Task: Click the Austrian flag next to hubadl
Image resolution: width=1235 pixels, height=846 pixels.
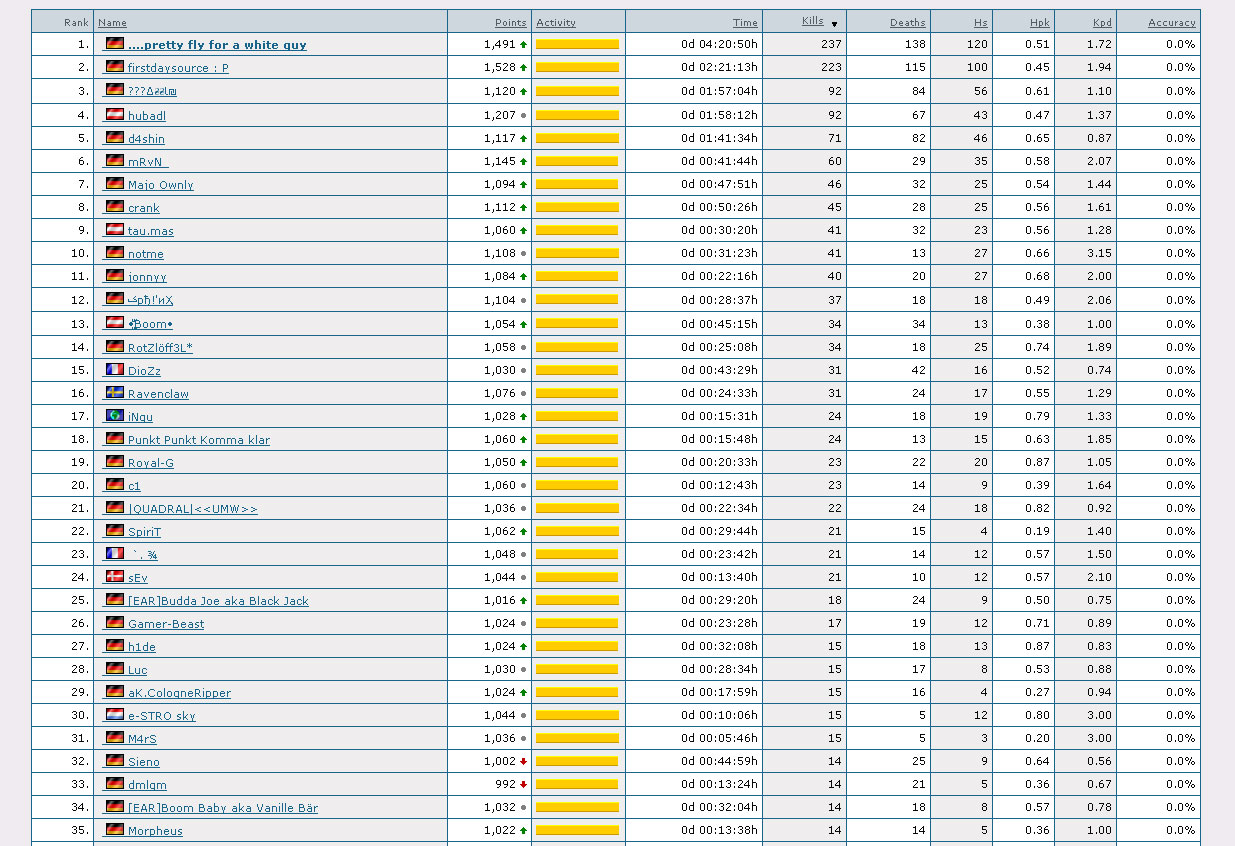Action: pyautogui.click(x=115, y=115)
